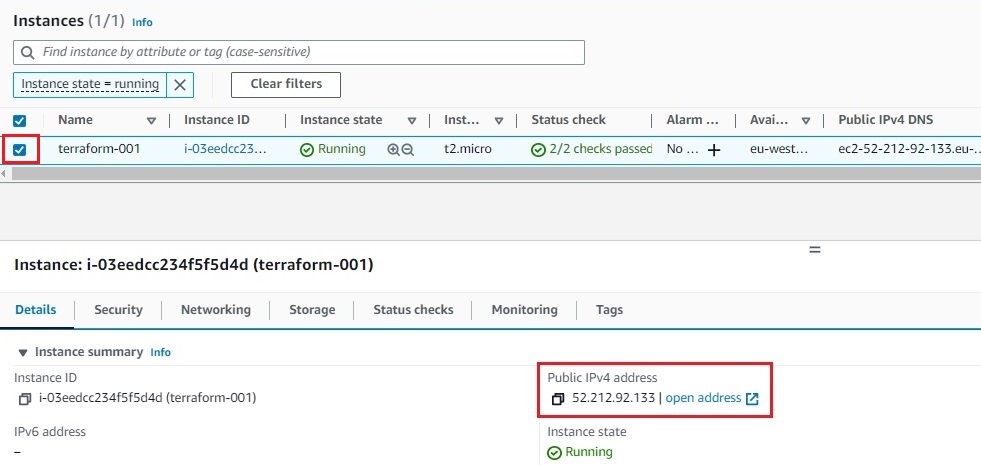The image size is (981, 465).
Task: Remove the Instance state running filter
Action: pos(180,84)
